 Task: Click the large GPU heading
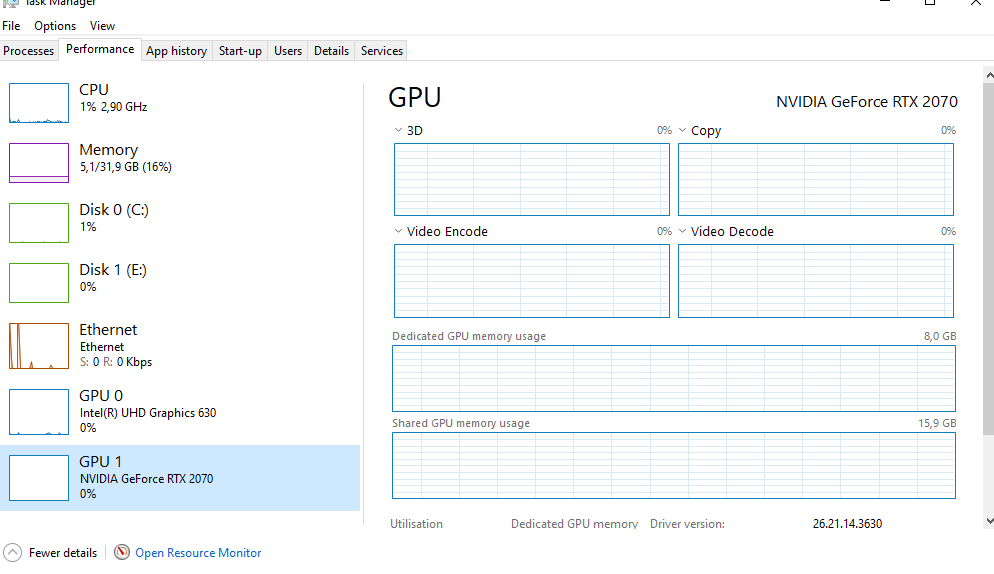[x=415, y=98]
